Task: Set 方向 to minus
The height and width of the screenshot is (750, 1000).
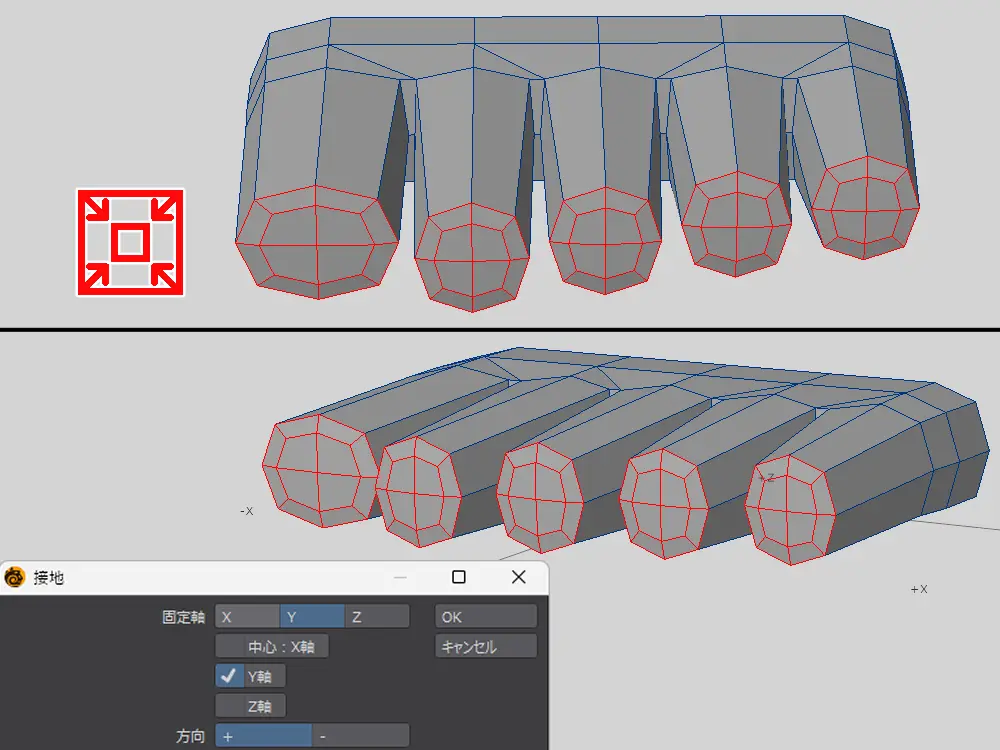Action: (x=360, y=736)
